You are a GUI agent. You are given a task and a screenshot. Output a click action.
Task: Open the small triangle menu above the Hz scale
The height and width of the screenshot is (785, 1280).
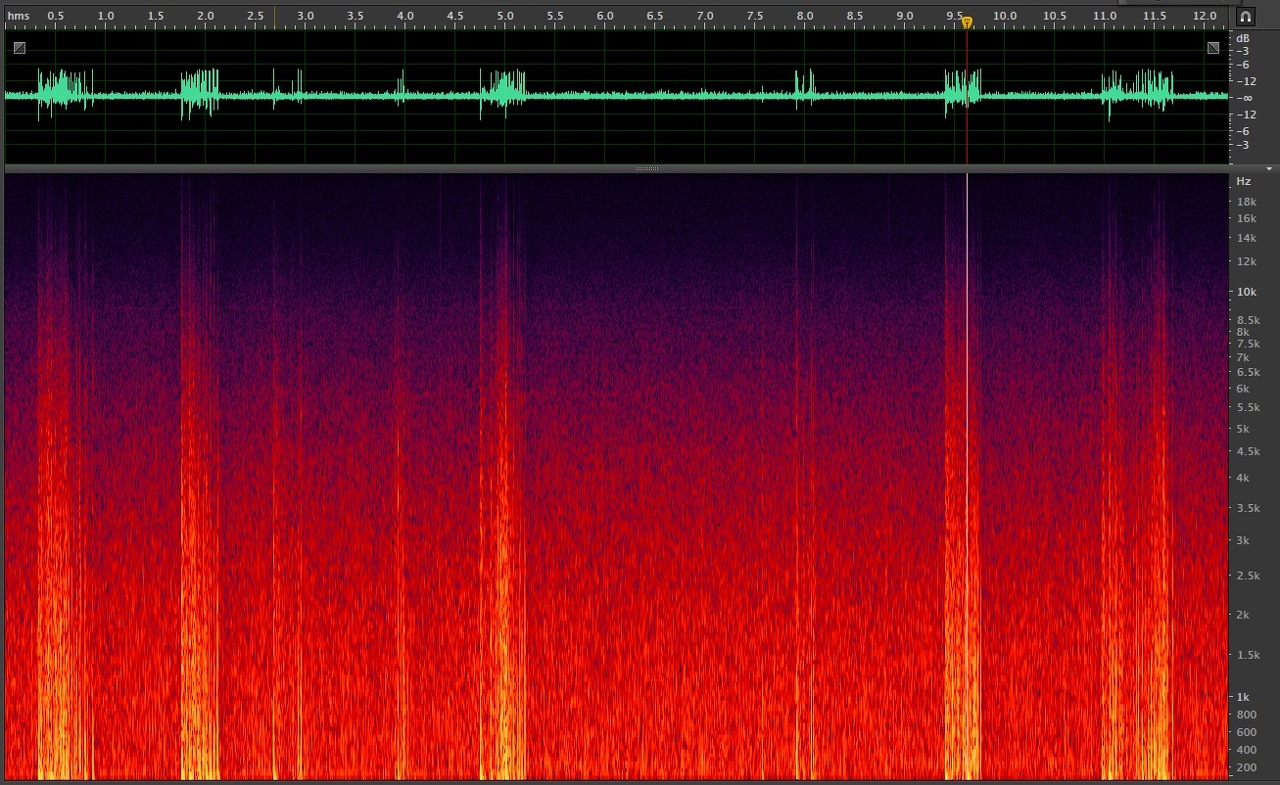[x=1269, y=169]
